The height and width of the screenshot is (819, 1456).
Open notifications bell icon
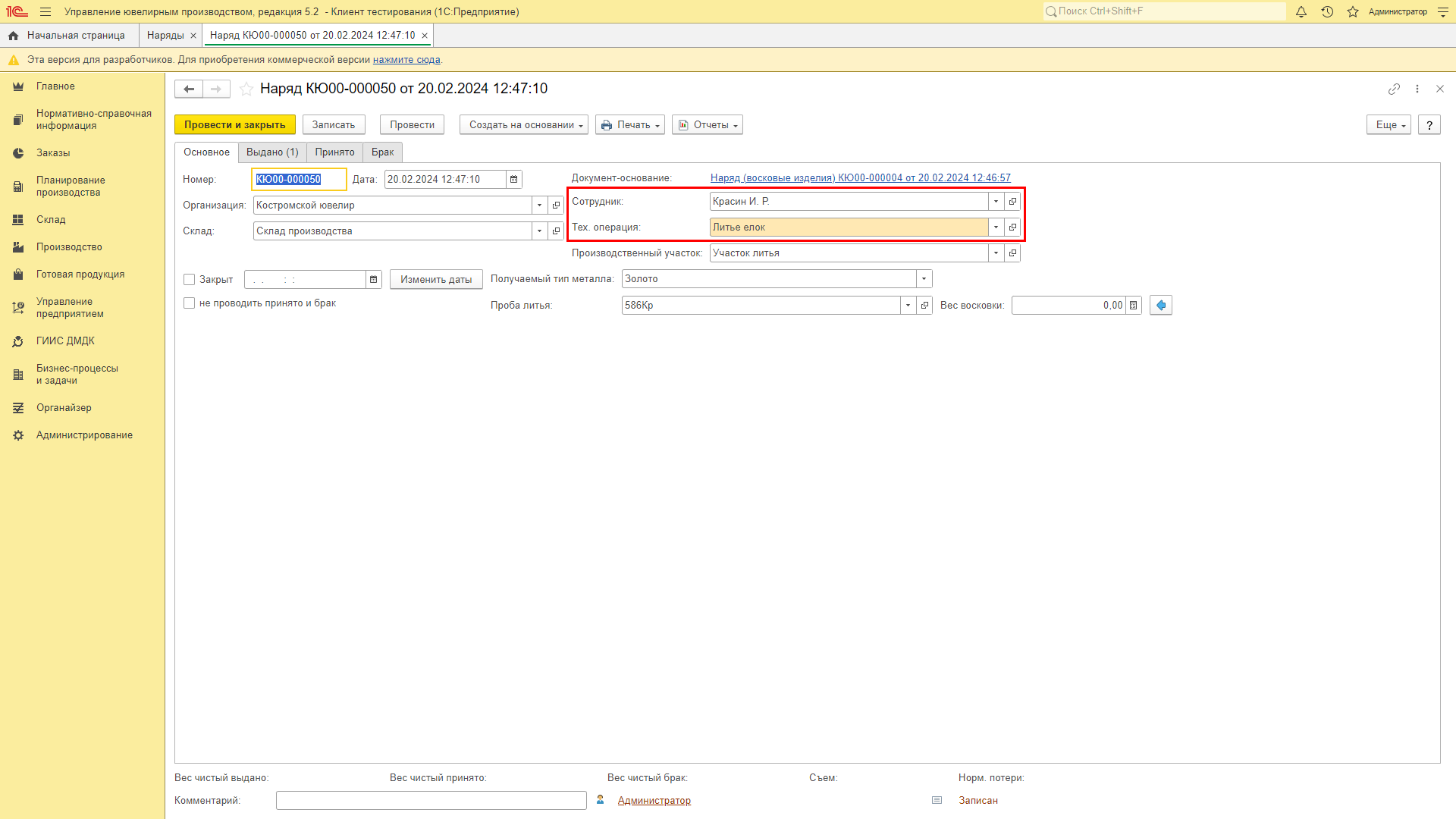tap(1301, 12)
